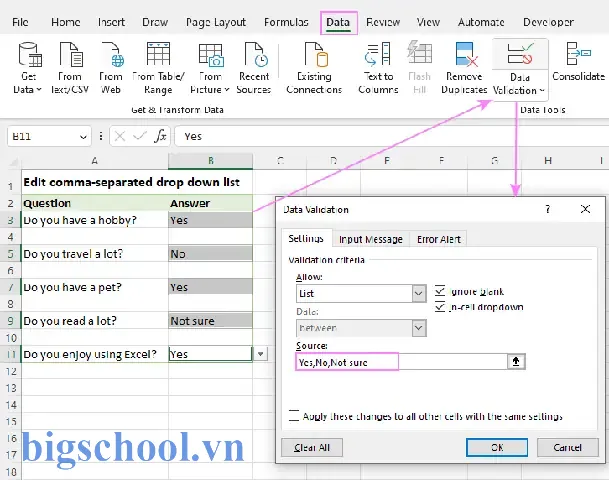Select cell 'Do you travel a lot?'

pyautogui.click(x=95, y=254)
